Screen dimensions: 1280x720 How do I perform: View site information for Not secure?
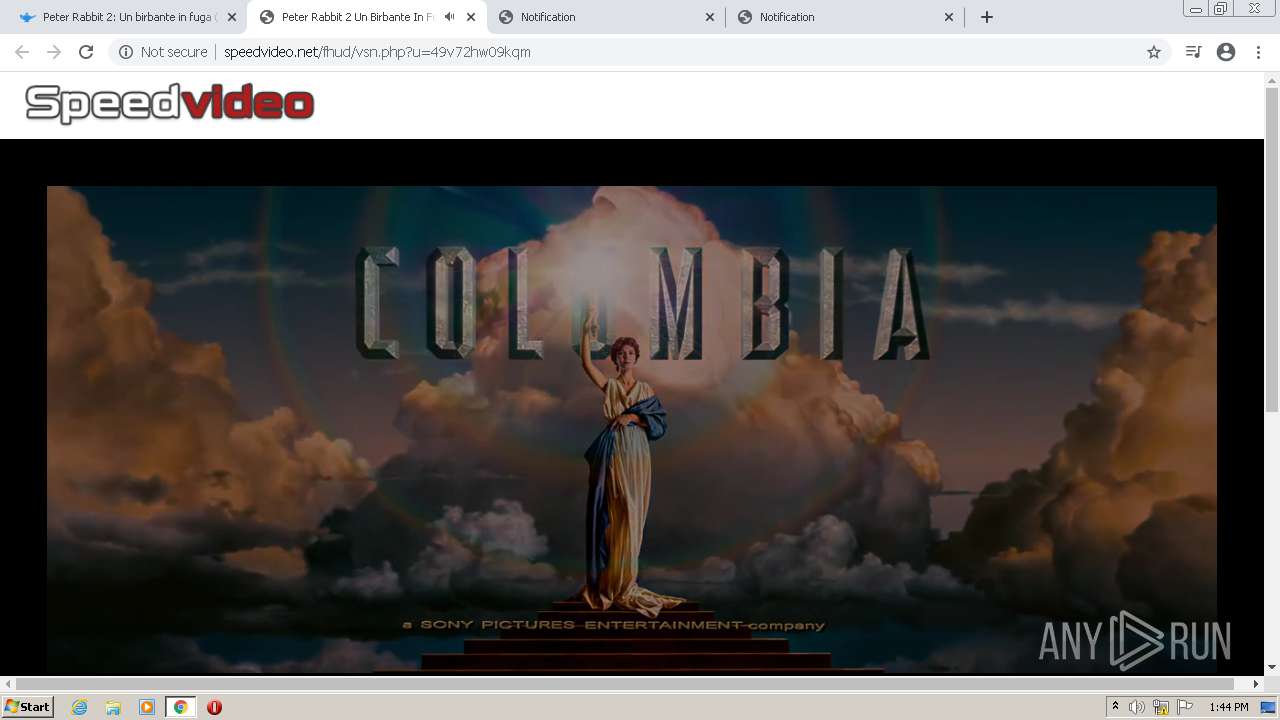click(x=163, y=52)
